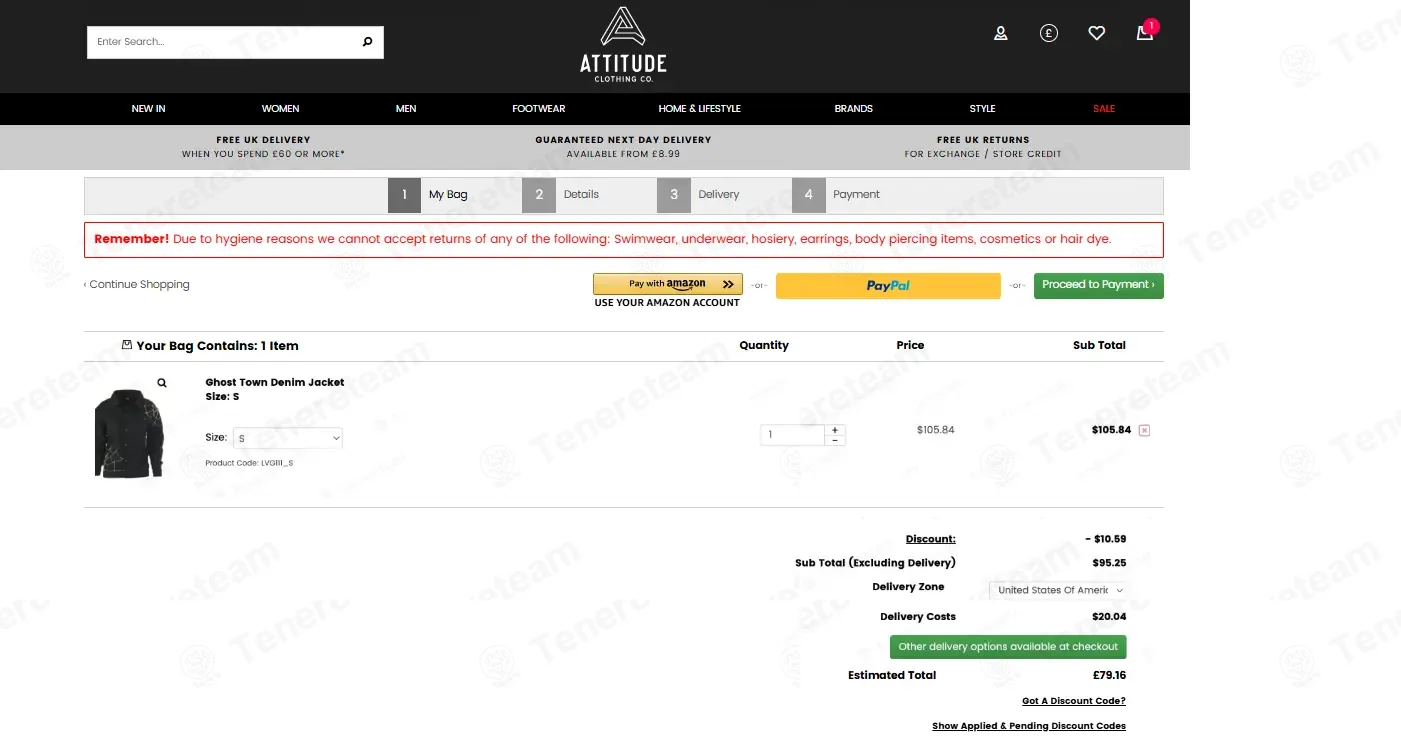Open the Ghost Town Denim Jacket title
Viewport: 1401px width, 742px height.
click(275, 382)
